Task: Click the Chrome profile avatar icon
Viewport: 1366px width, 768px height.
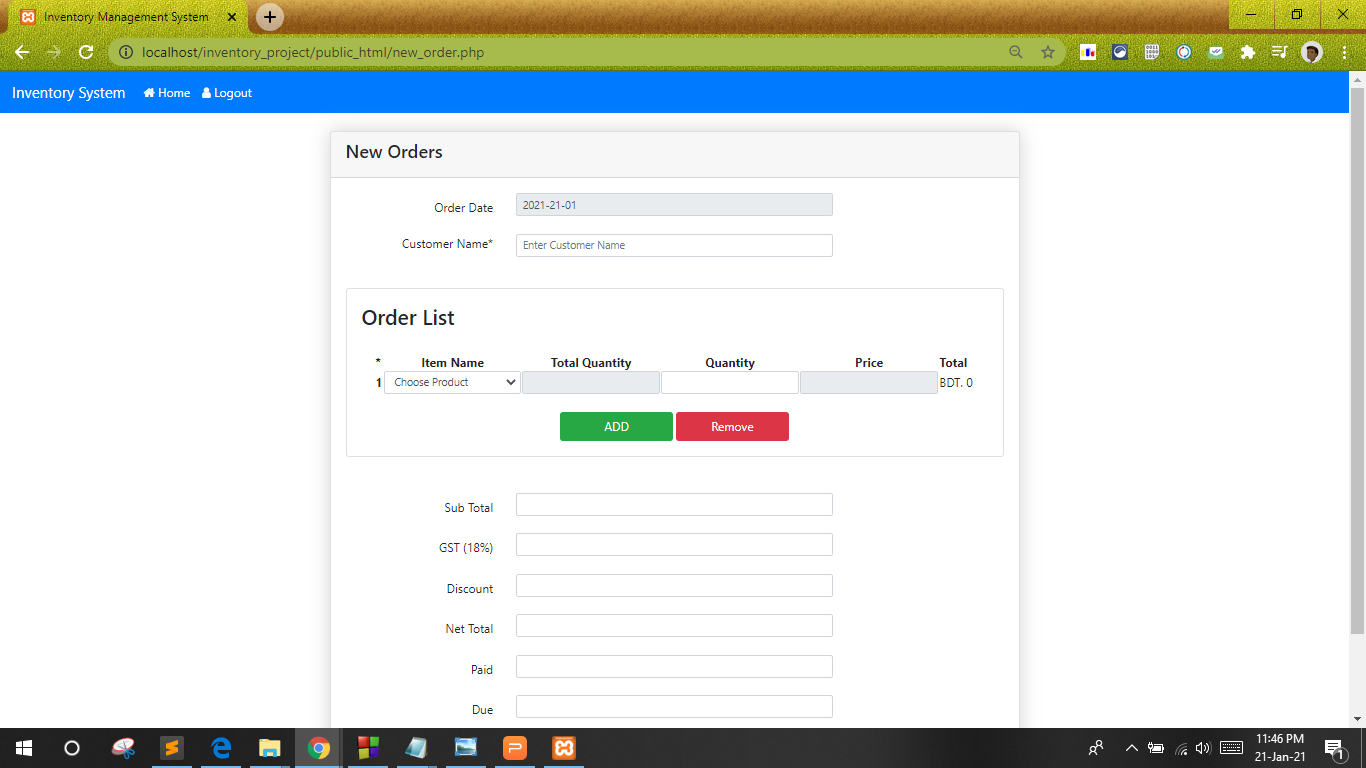Action: pos(1311,52)
